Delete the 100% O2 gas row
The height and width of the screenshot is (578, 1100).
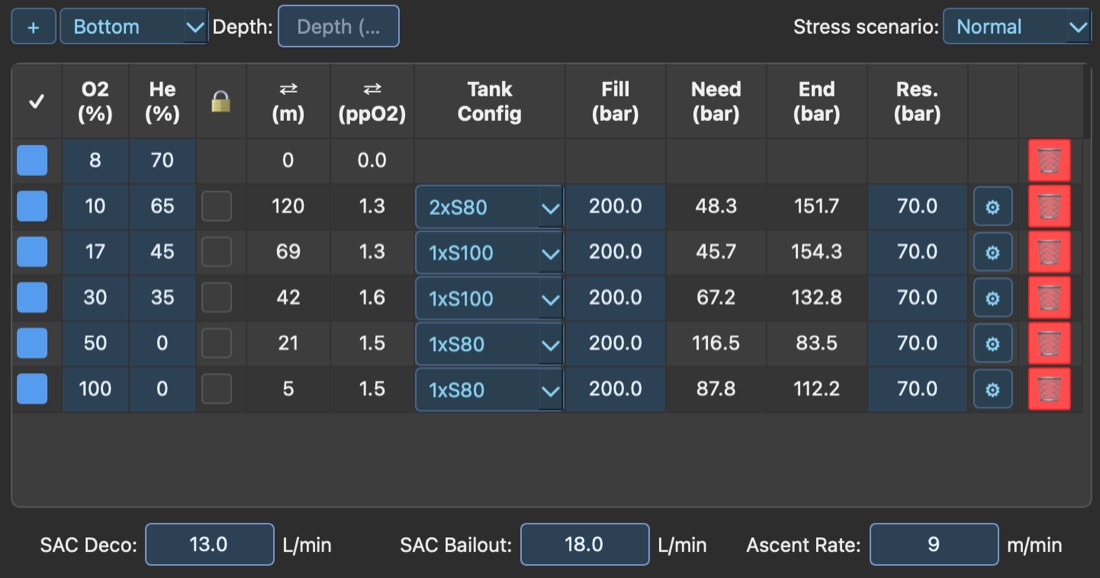pyautogui.click(x=1049, y=389)
